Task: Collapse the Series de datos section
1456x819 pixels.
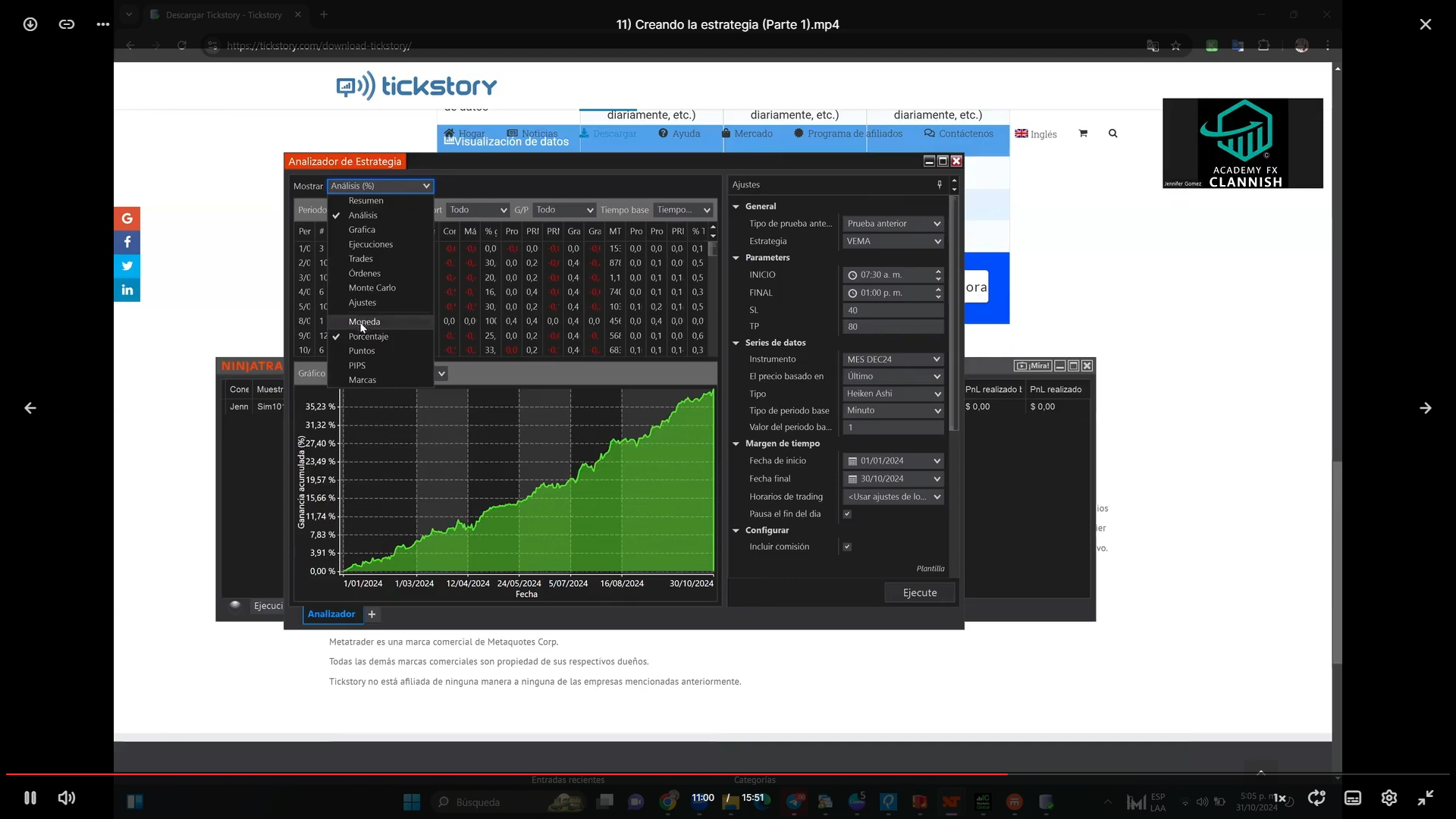Action: pyautogui.click(x=736, y=343)
